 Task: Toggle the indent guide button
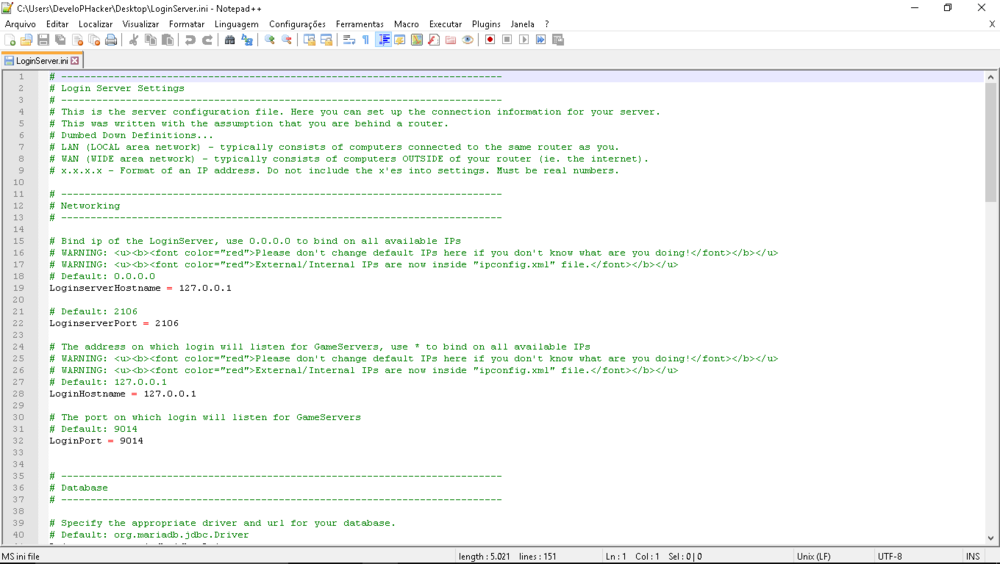[384, 40]
